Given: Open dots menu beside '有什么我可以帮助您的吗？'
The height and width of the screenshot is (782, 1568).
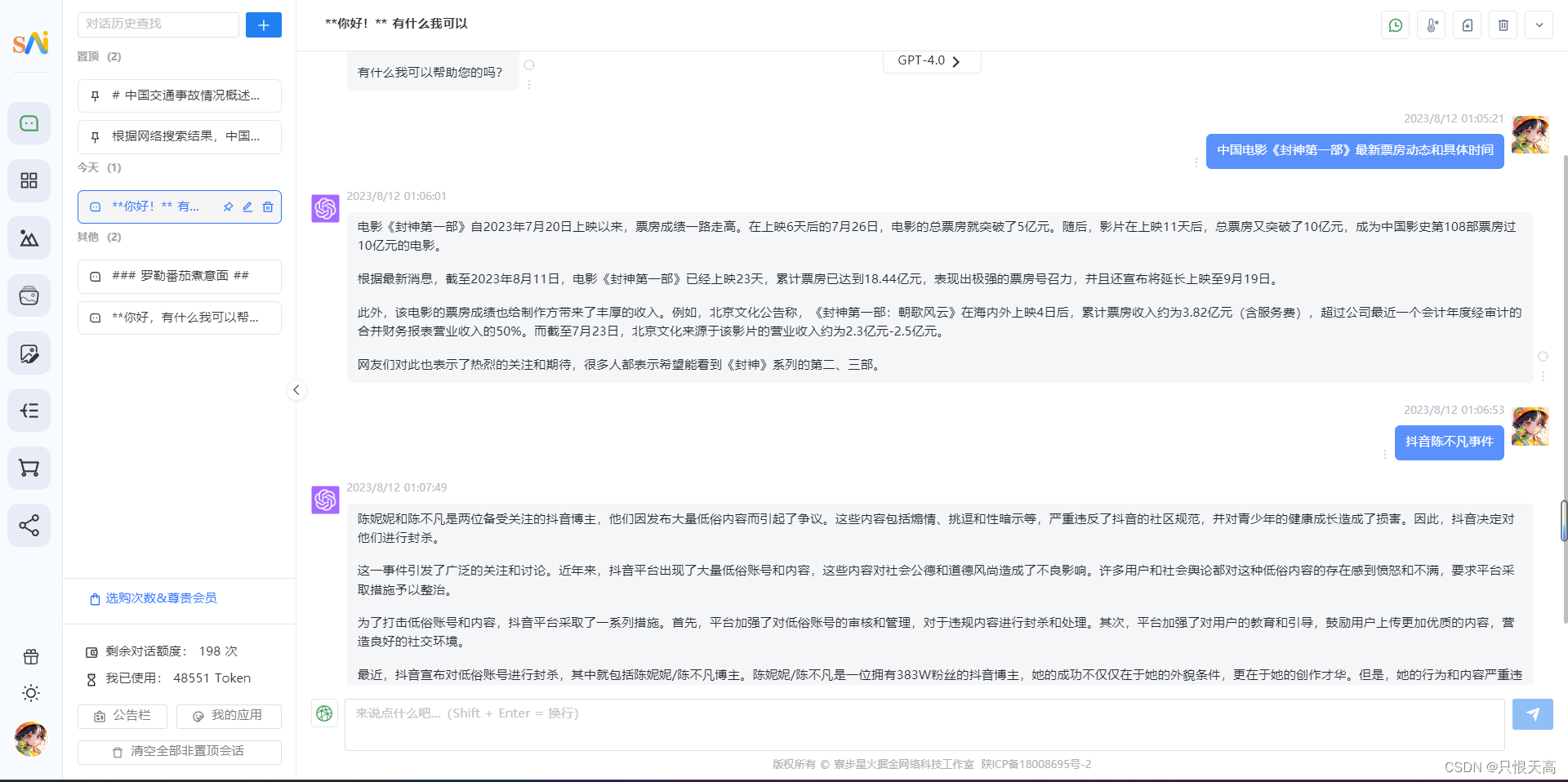Looking at the screenshot, I should [529, 84].
